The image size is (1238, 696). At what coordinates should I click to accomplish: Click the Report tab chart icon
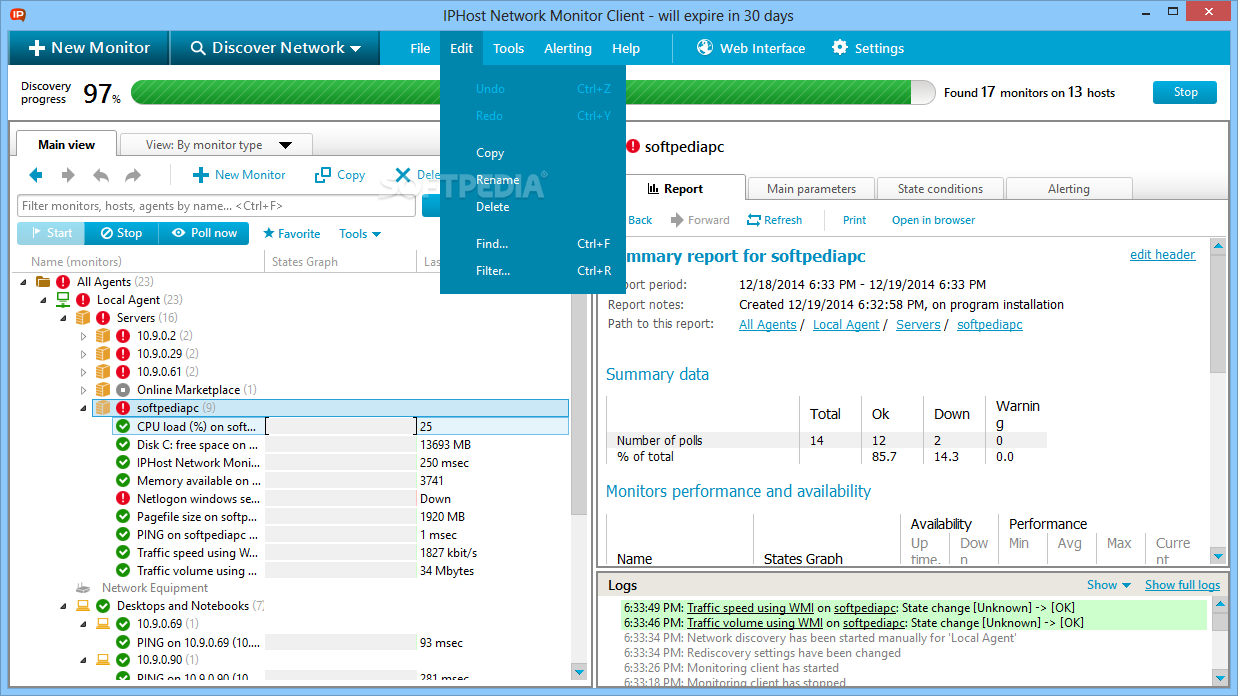[x=653, y=189]
